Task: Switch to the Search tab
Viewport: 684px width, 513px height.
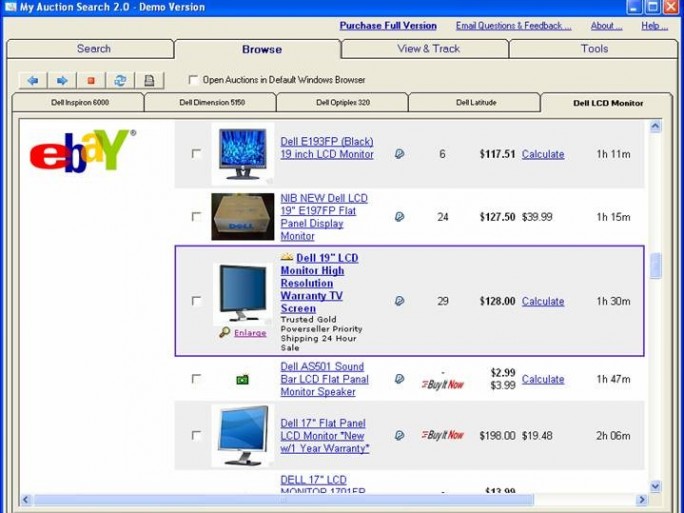Action: tap(90, 49)
